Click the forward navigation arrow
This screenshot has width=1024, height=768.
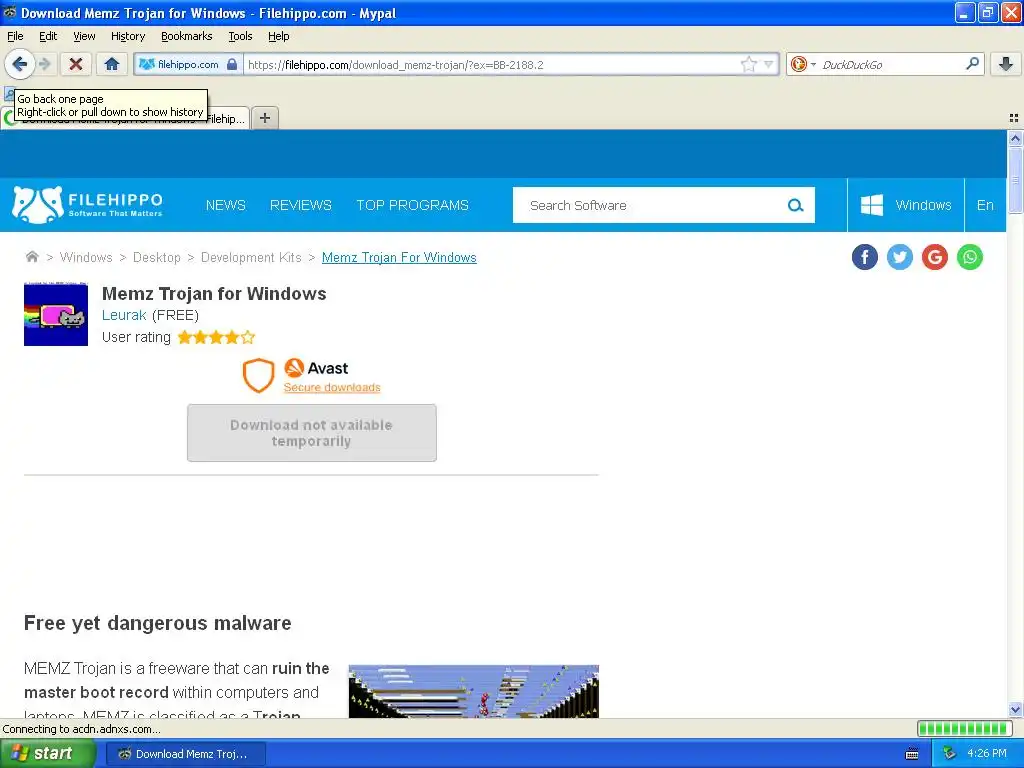pos(44,64)
